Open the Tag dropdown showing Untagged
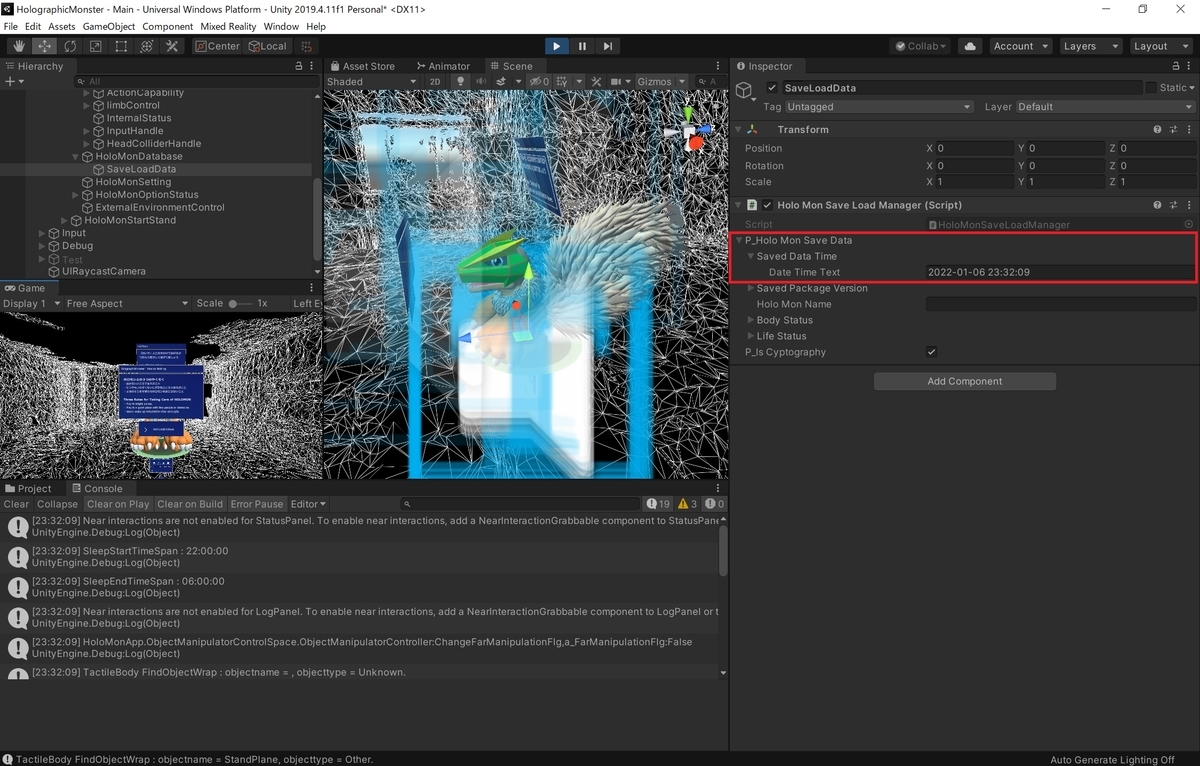Screen dimensions: 1200x766 coord(878,107)
